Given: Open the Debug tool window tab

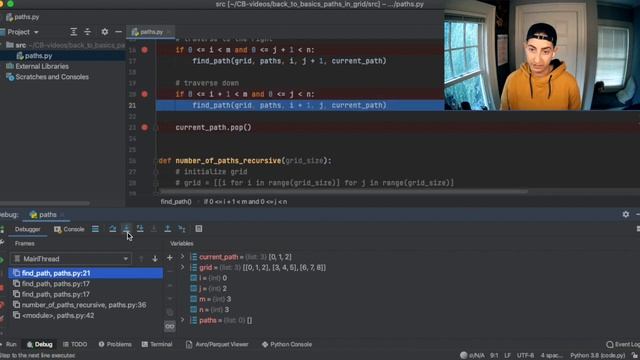Looking at the screenshot, I should point(40,344).
